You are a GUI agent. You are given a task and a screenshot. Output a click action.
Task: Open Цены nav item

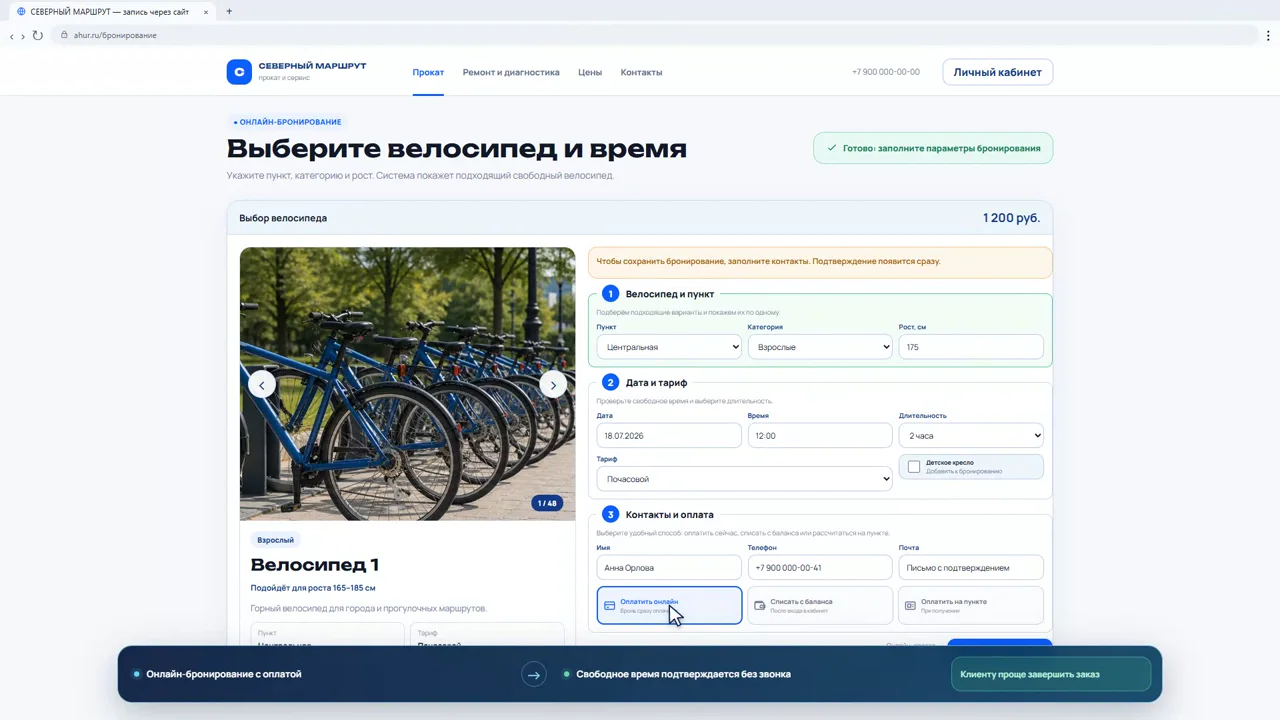tap(590, 72)
